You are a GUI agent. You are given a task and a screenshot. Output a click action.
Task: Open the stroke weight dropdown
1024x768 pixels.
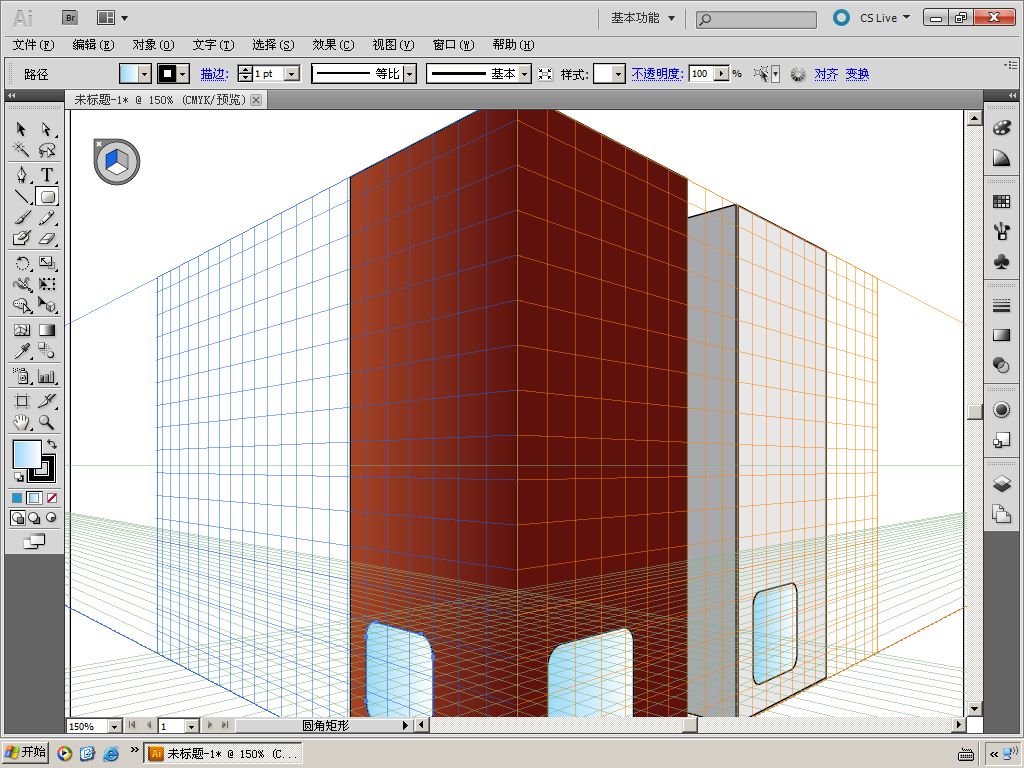click(x=291, y=74)
